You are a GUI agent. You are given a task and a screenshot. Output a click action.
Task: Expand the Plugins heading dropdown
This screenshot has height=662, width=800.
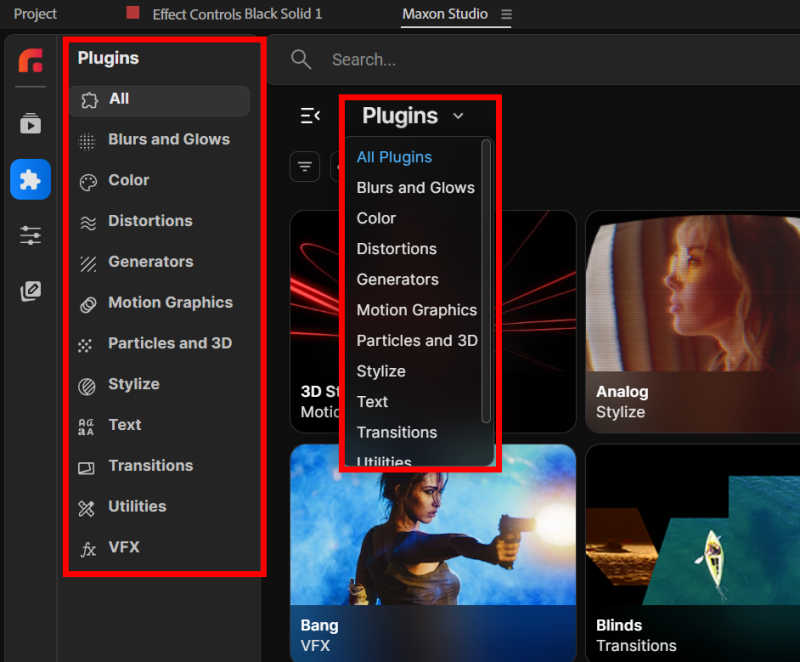tap(413, 116)
